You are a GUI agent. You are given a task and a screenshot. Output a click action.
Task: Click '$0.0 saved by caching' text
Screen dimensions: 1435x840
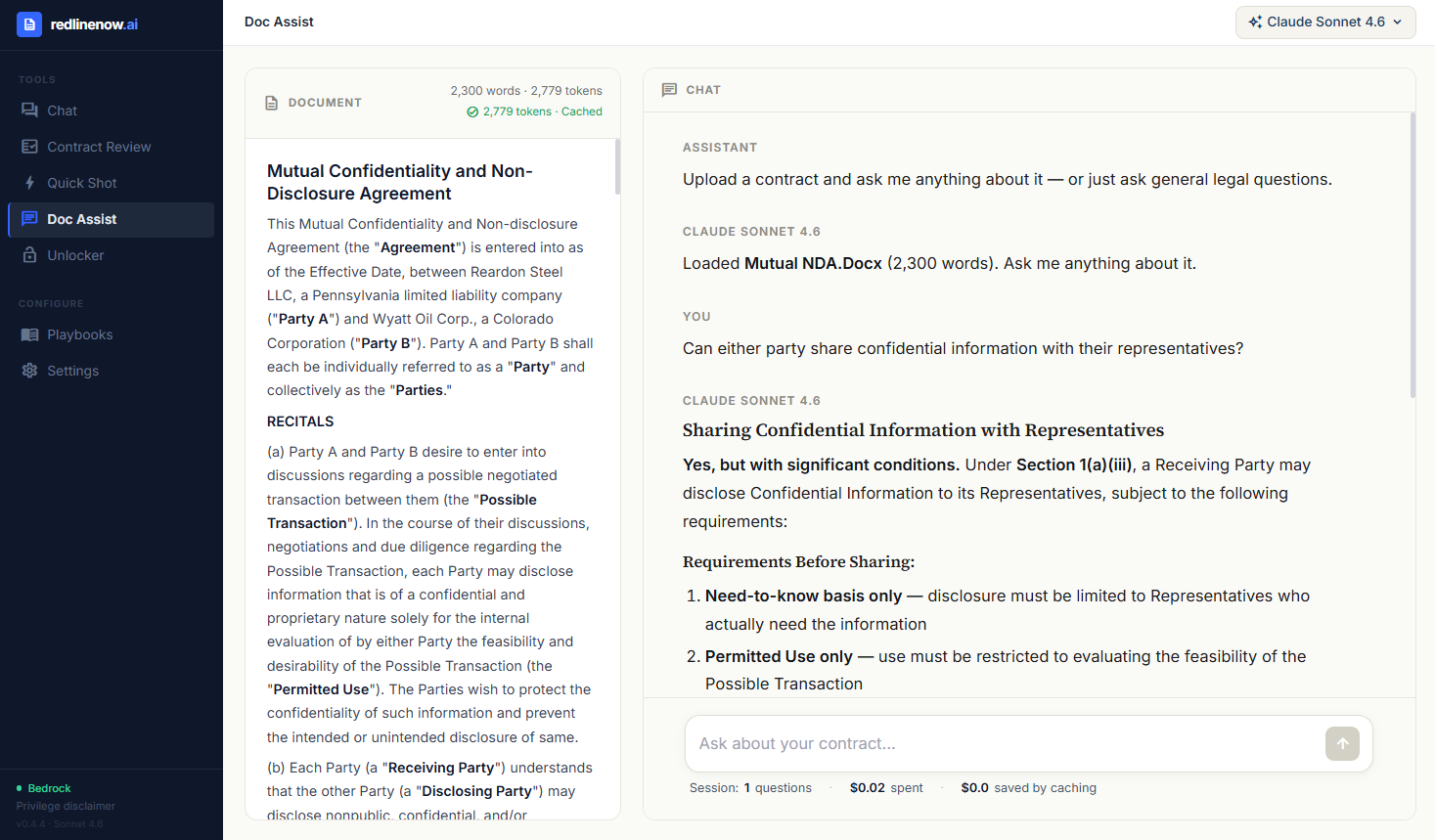click(1028, 788)
